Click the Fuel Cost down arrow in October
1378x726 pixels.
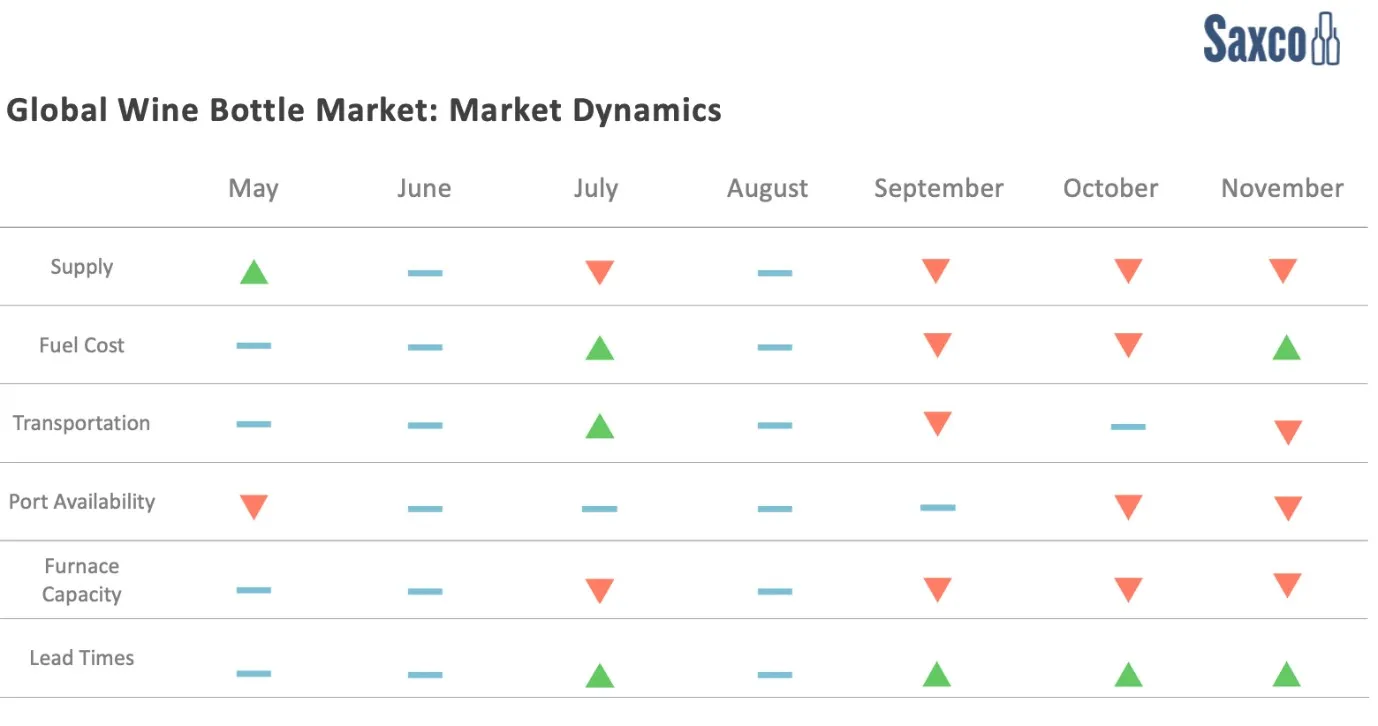[1128, 345]
